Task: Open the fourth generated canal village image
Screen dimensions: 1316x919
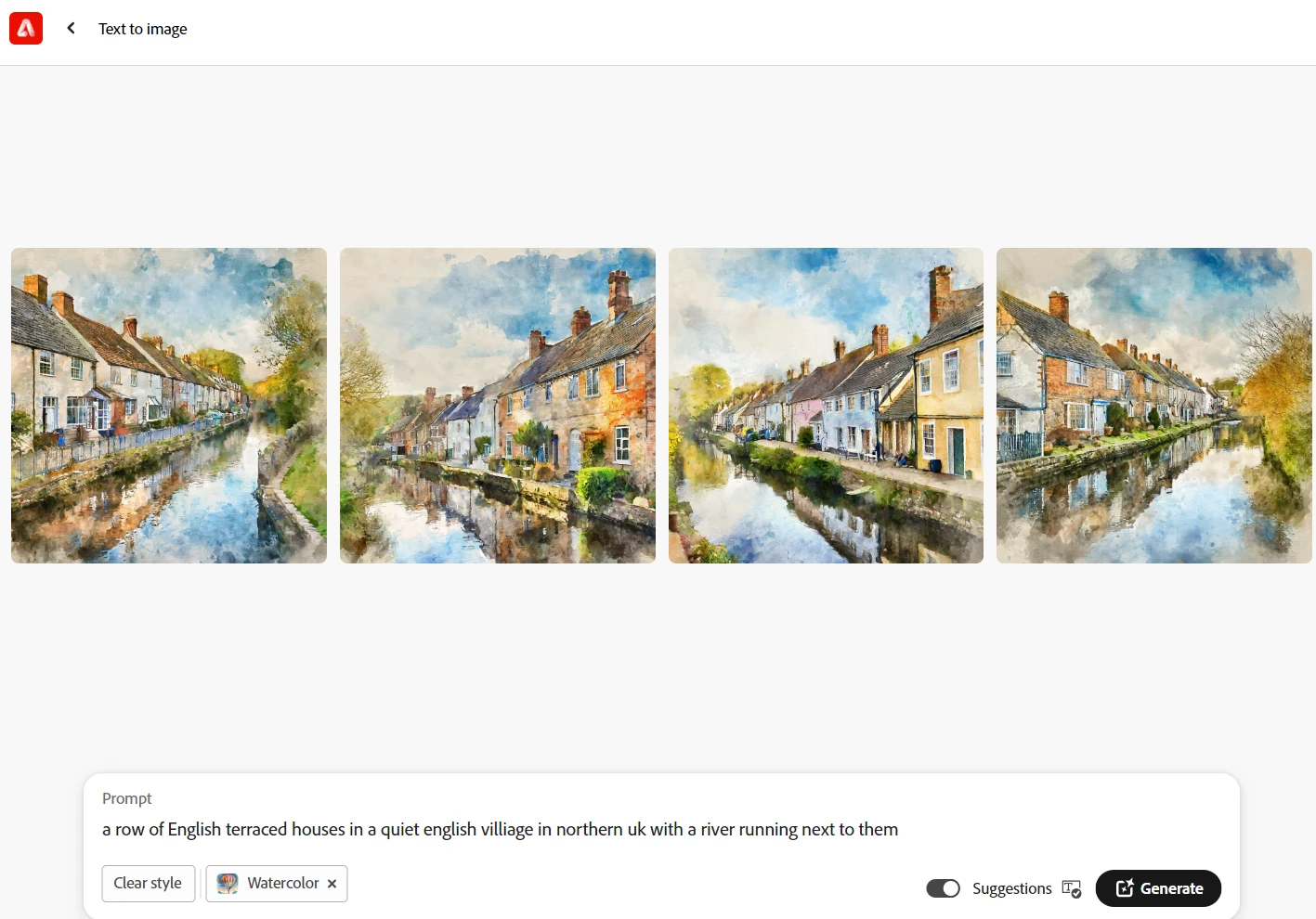Action: (1154, 406)
